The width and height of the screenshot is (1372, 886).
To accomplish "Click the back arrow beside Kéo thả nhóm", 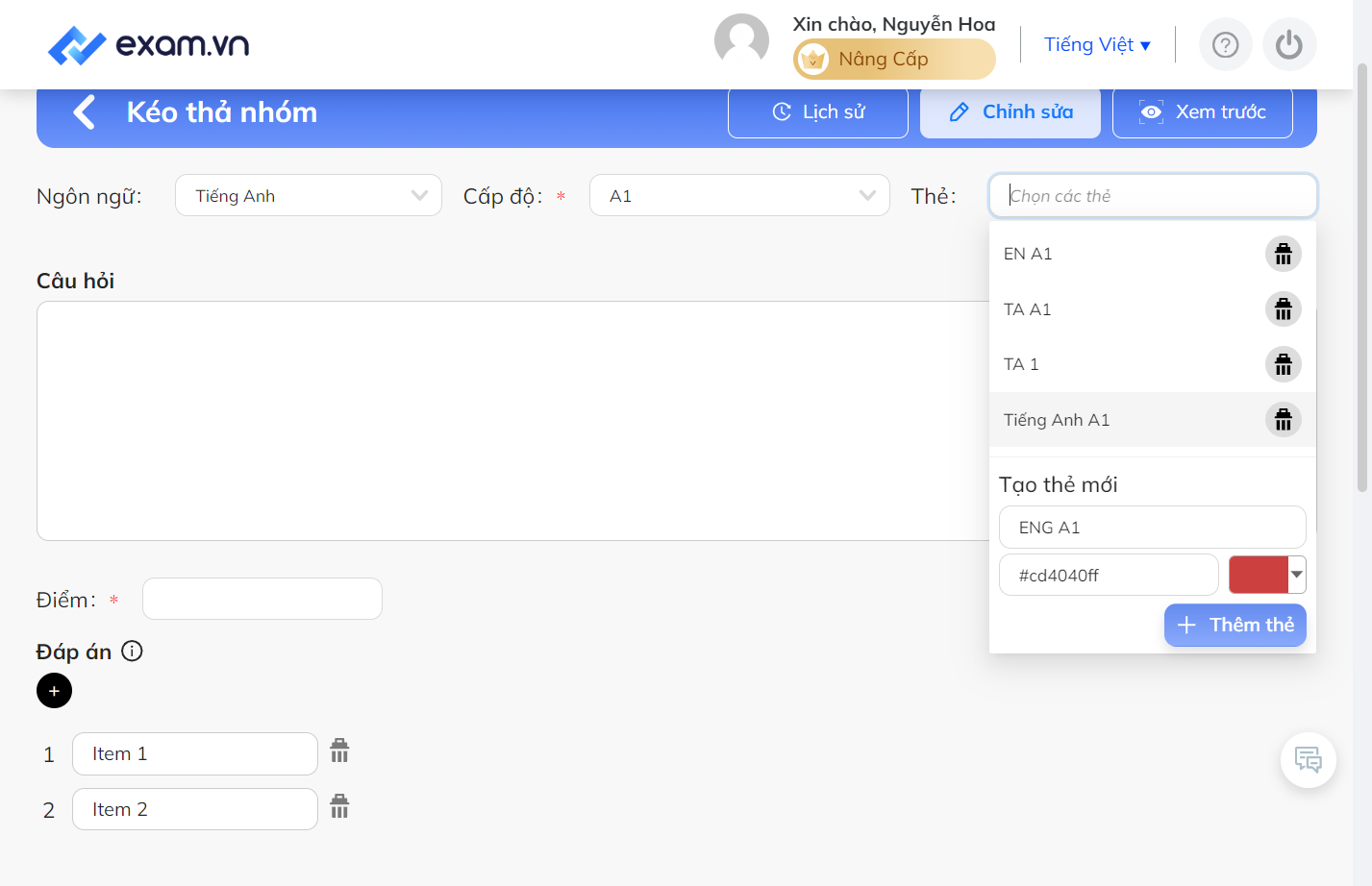I will pos(85,112).
